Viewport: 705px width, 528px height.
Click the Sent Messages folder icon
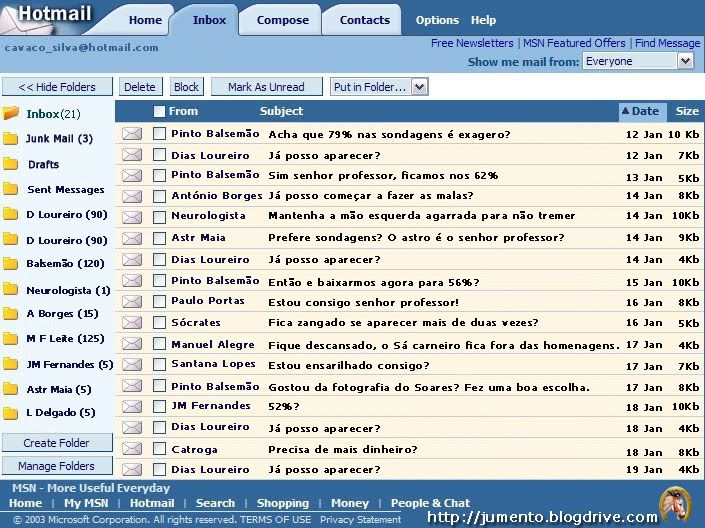click(x=10, y=189)
